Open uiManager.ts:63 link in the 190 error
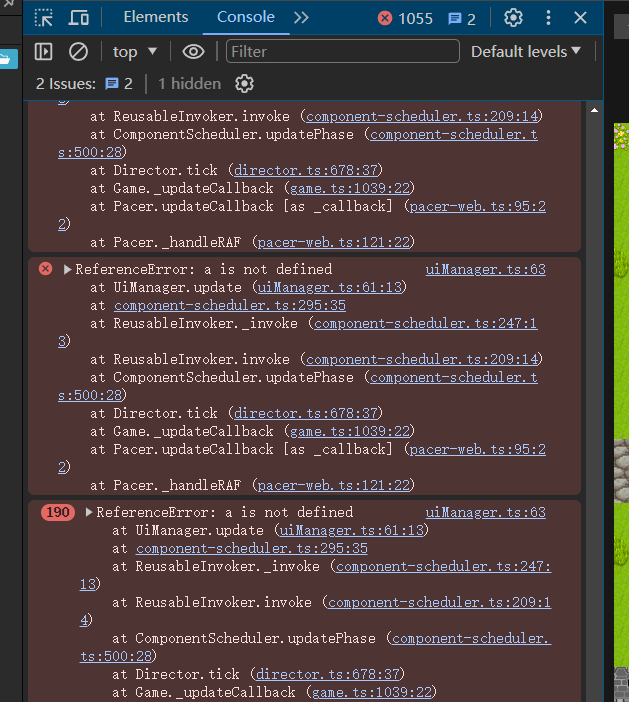The width and height of the screenshot is (629, 702). point(486,512)
